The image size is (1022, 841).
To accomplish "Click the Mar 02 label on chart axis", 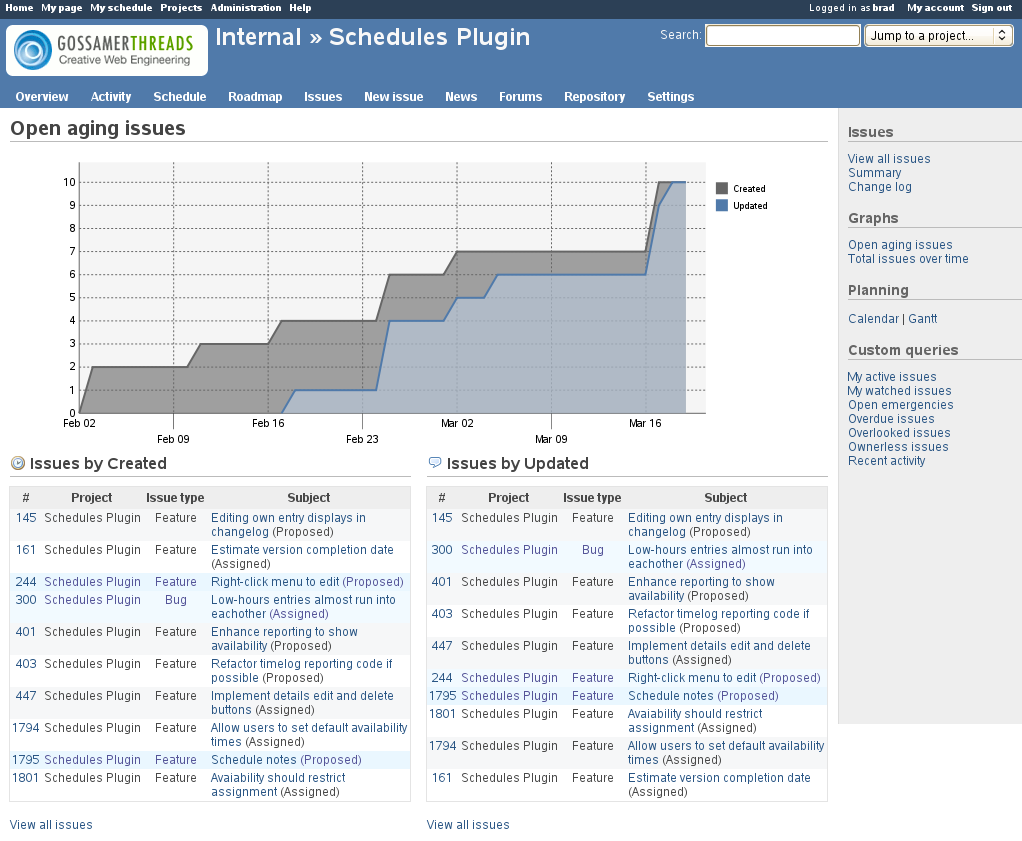I will point(457,423).
